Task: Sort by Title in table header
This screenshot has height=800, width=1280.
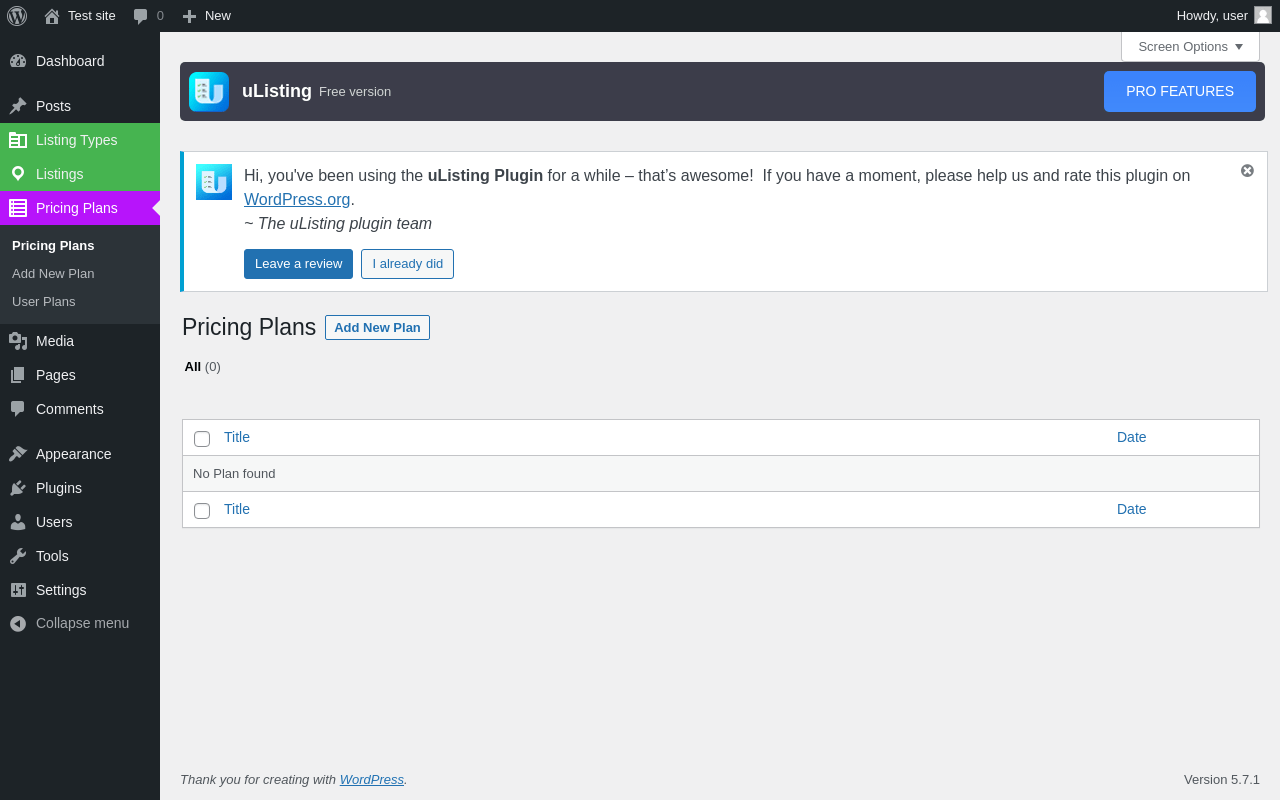Action: [x=237, y=437]
